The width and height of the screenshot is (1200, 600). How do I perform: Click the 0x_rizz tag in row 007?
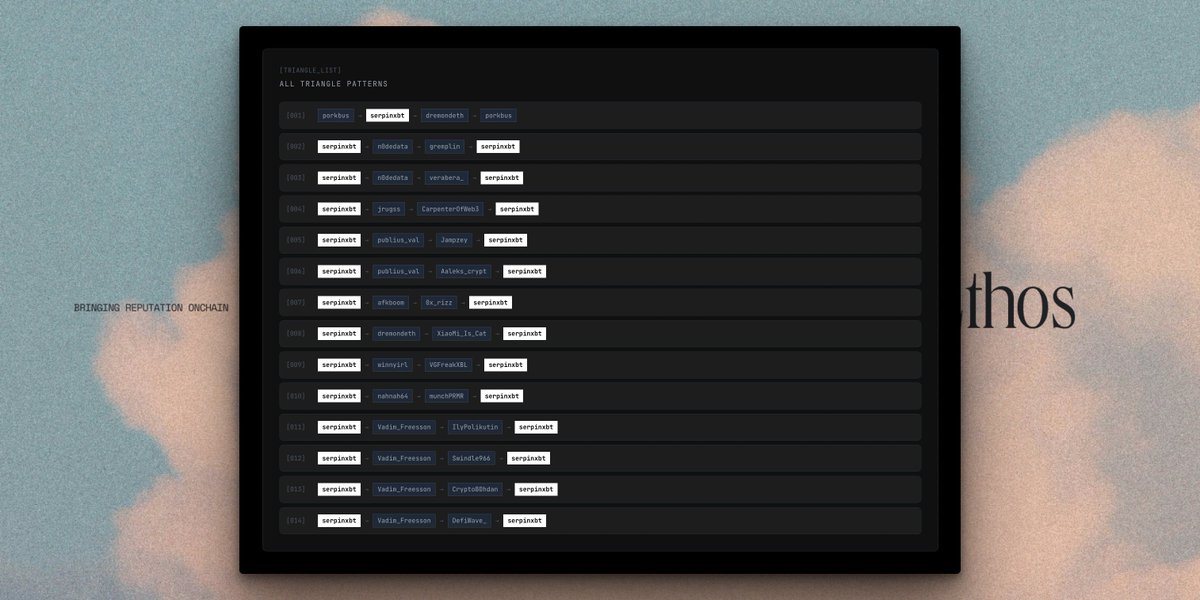point(438,302)
